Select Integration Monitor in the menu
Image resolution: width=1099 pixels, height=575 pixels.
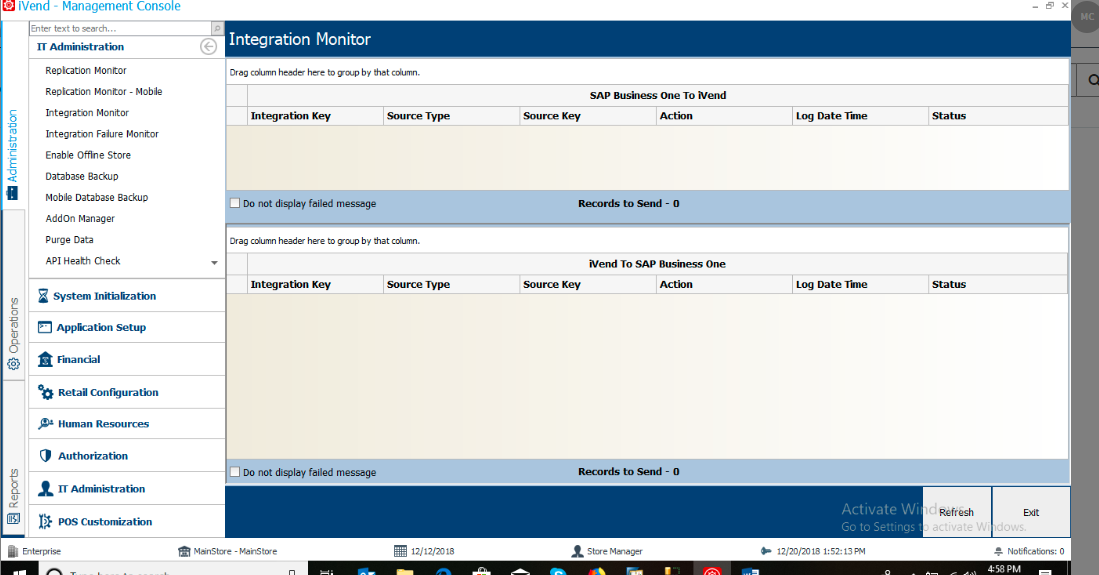coord(87,113)
